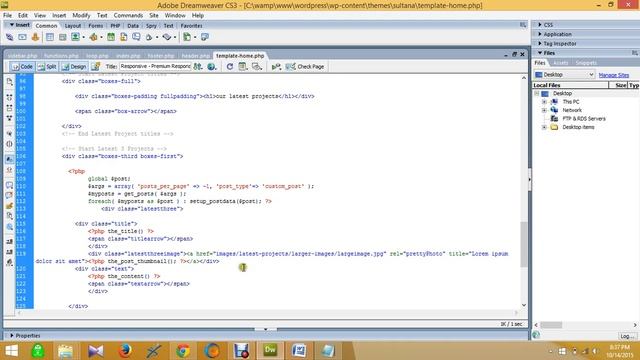
Task: Insert an image icon
Action: point(76,37)
